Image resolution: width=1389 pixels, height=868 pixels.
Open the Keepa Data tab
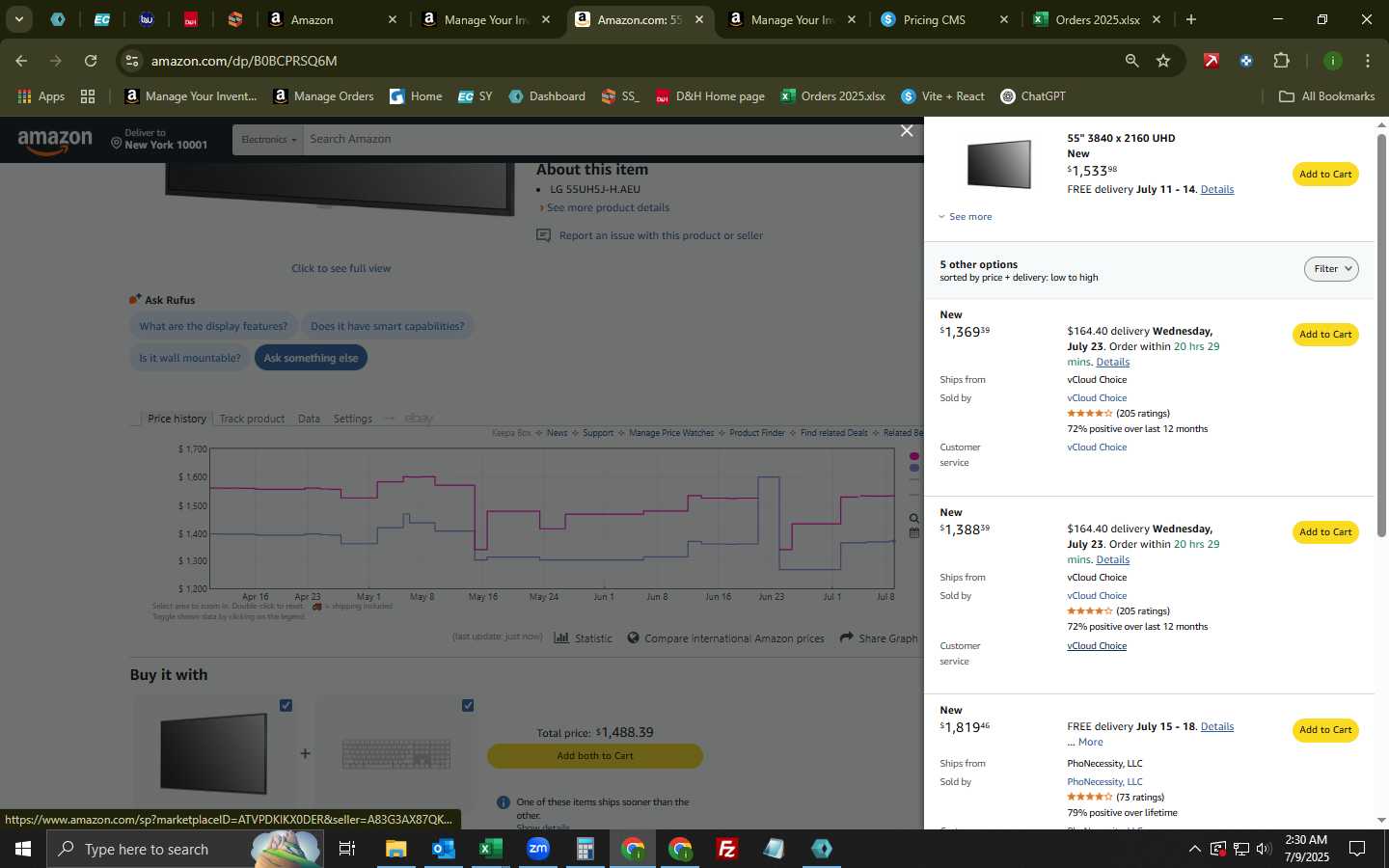coord(309,419)
